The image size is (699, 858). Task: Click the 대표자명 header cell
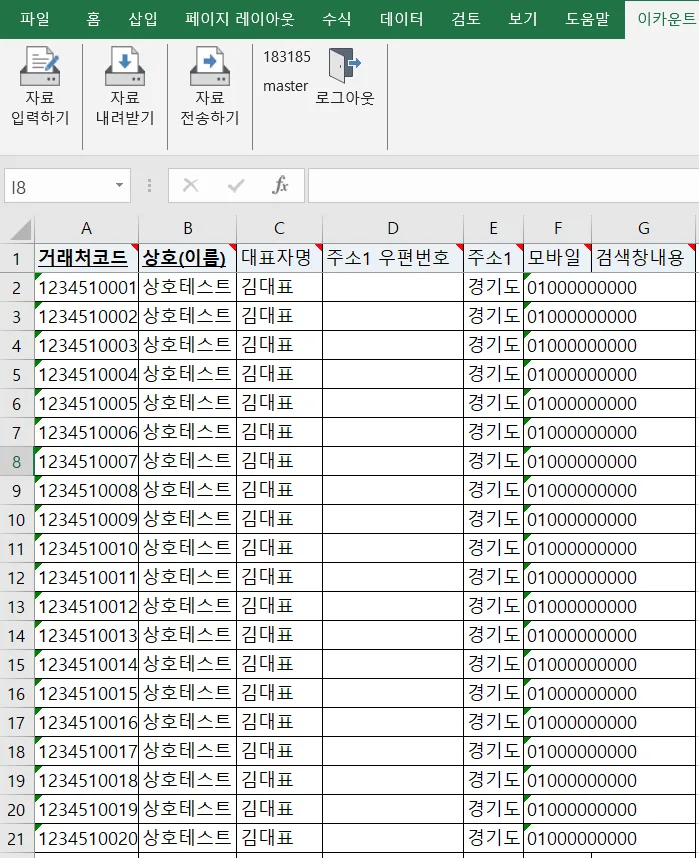[279, 258]
